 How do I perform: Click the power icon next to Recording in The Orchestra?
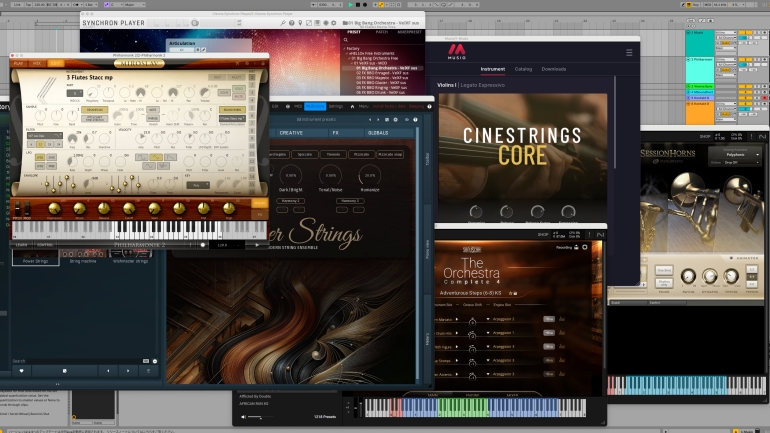click(585, 247)
